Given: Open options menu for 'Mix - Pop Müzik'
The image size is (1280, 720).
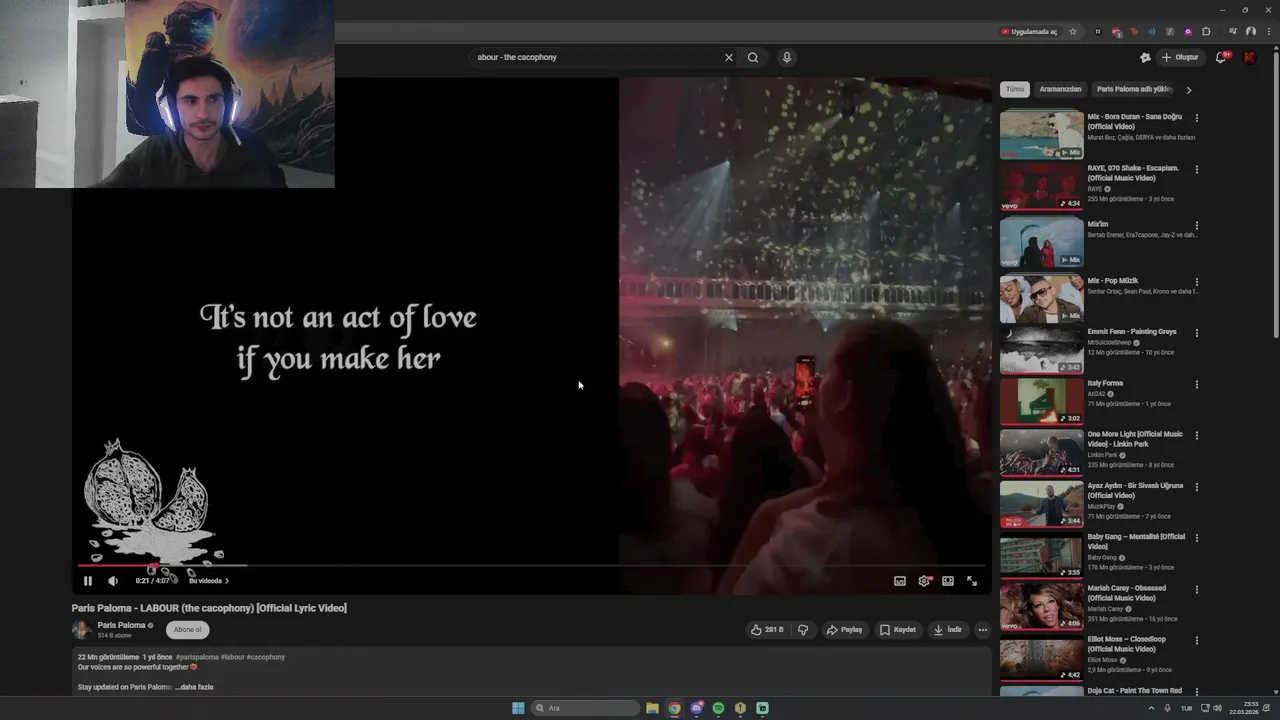Looking at the screenshot, I should point(1196,282).
